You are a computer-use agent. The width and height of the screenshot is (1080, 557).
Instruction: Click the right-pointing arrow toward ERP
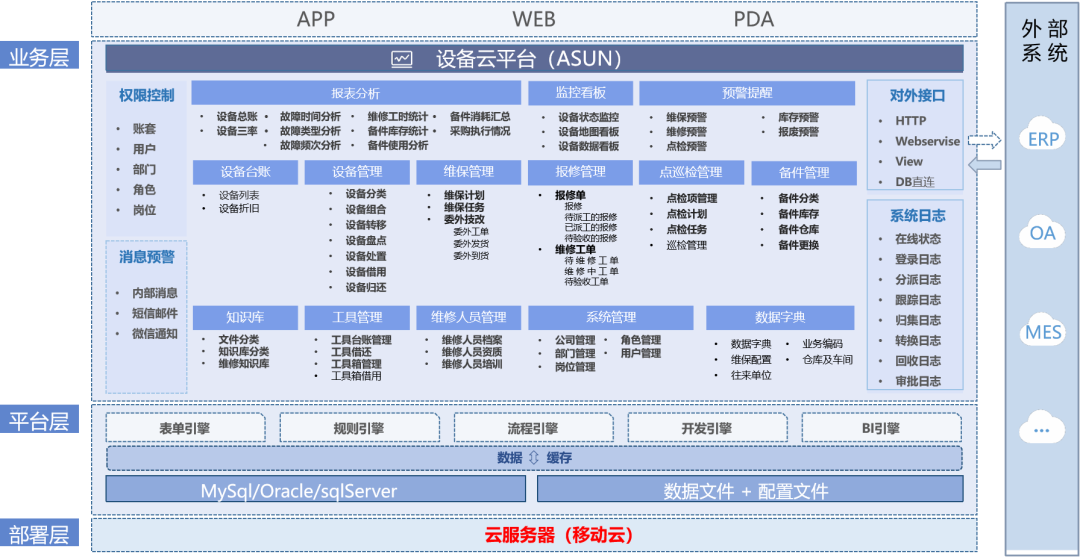point(984,141)
